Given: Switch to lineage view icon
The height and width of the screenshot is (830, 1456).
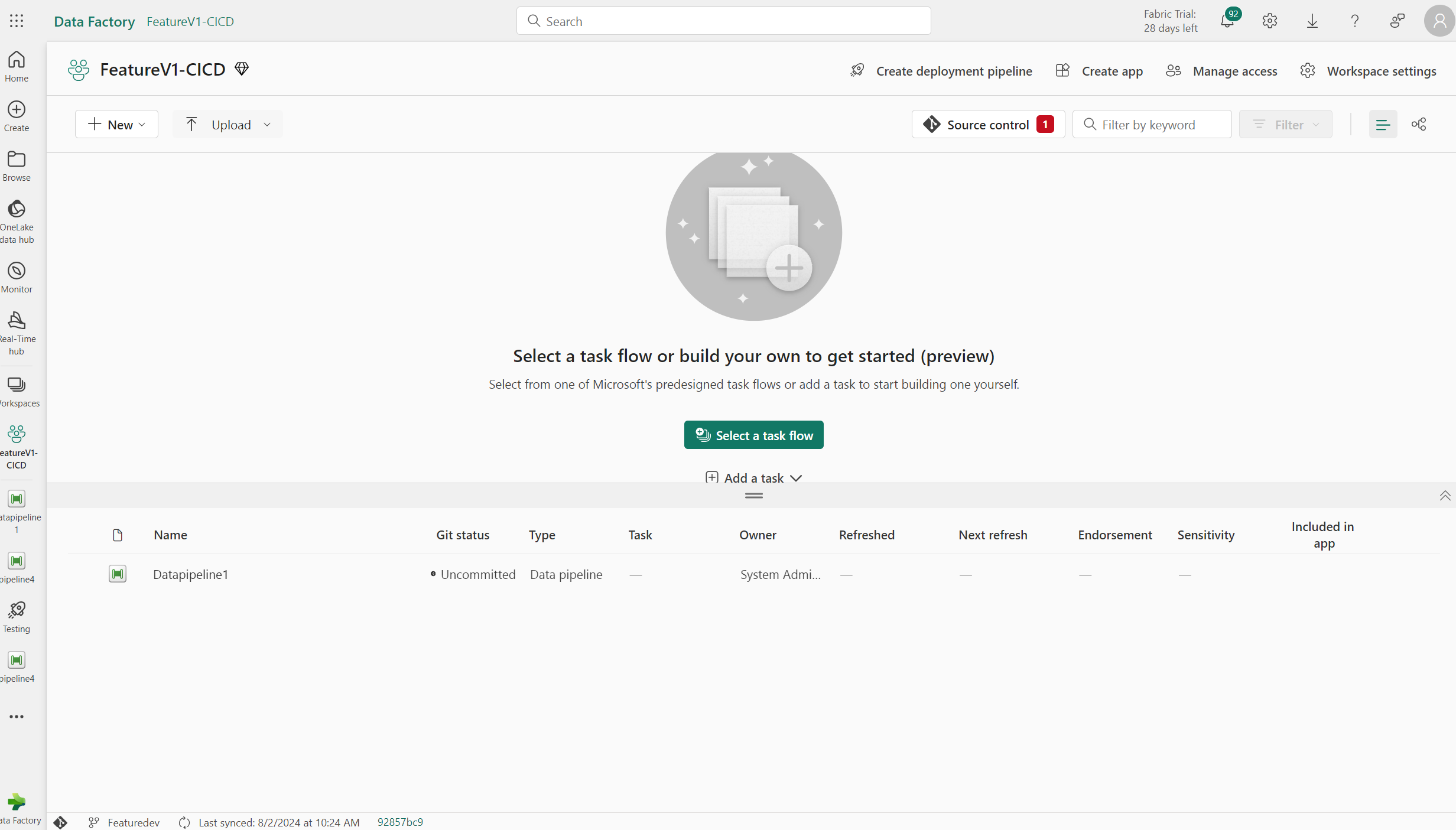Looking at the screenshot, I should (1419, 124).
